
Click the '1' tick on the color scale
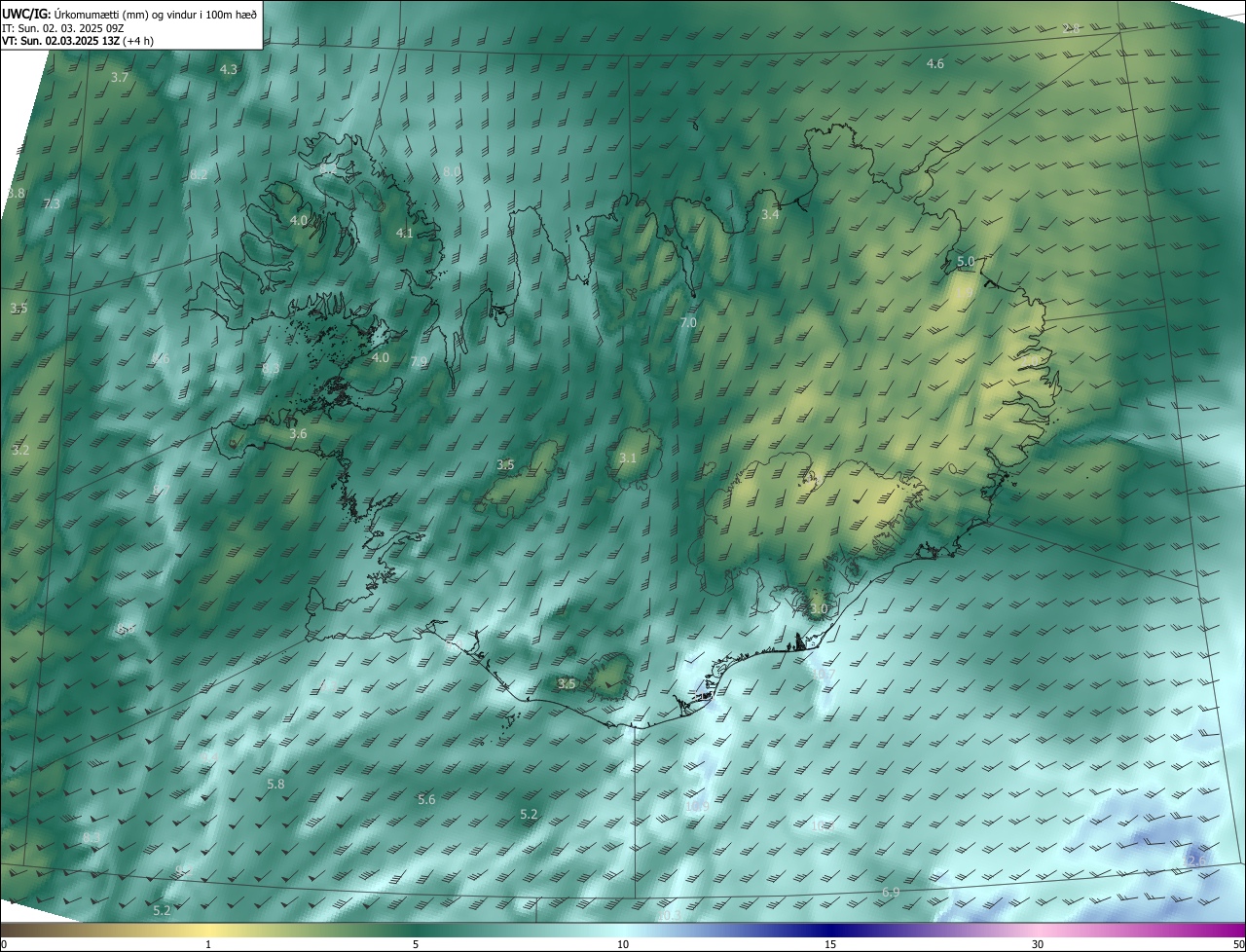click(x=208, y=945)
